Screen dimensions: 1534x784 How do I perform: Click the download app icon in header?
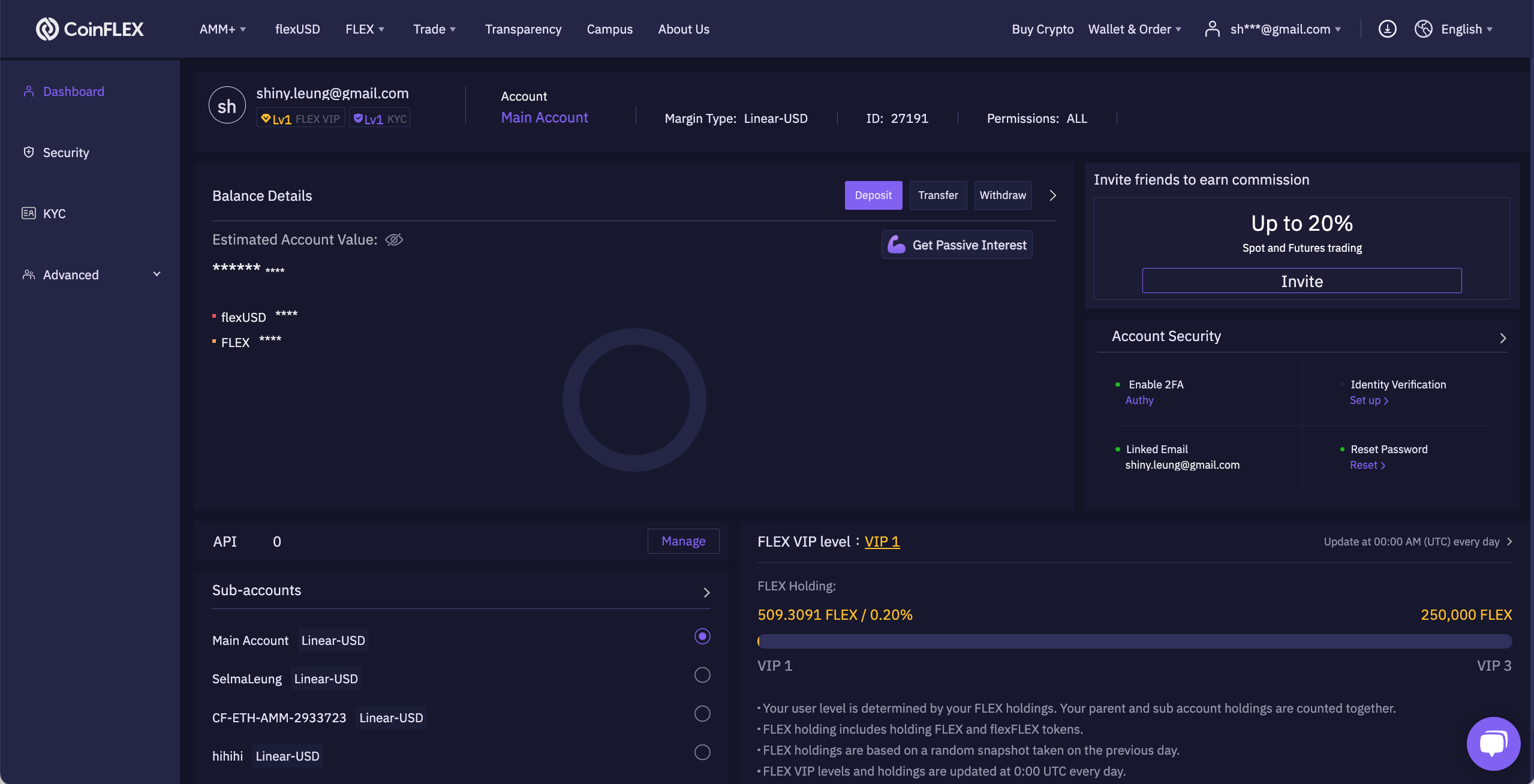click(x=1387, y=29)
